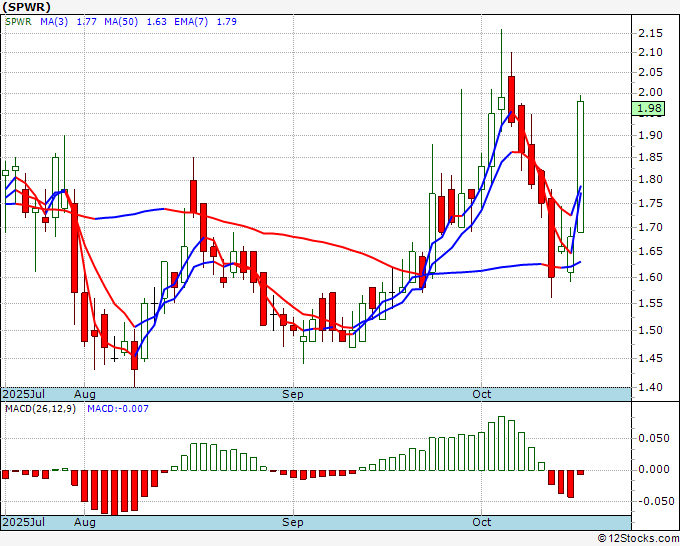Viewport: 680px width, 546px height.
Task: Click Aug on the MACD timeline
Action: tap(85, 522)
